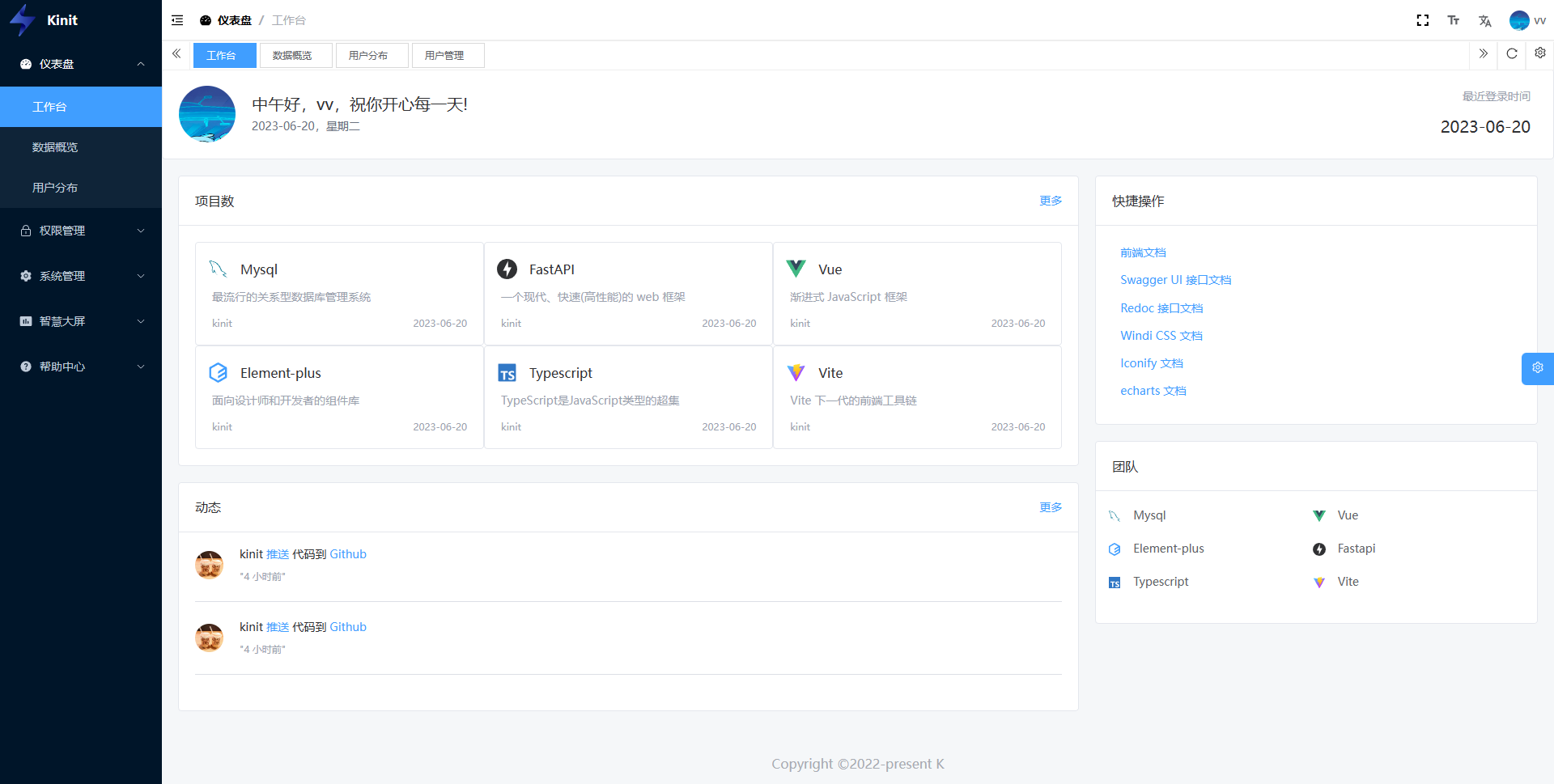Viewport: 1554px width, 784px height.
Task: Select 工作台 in the sidebar
Action: click(x=81, y=107)
